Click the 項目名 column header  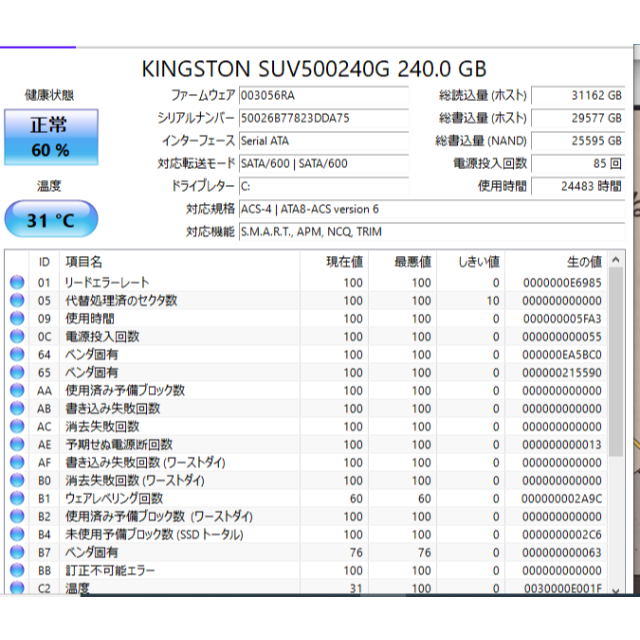pyautogui.click(x=180, y=262)
